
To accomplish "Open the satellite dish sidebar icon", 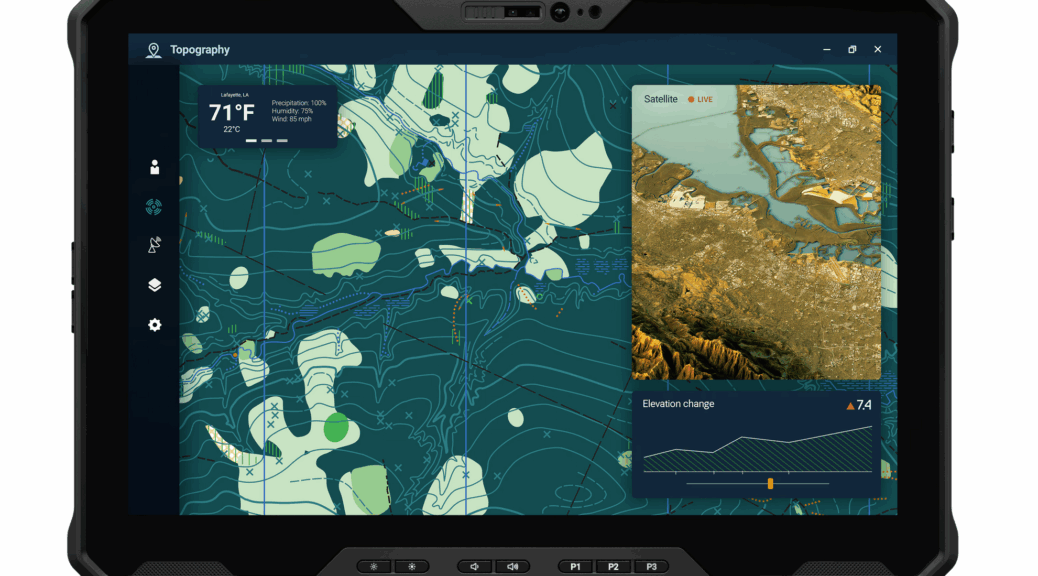I will (154, 245).
